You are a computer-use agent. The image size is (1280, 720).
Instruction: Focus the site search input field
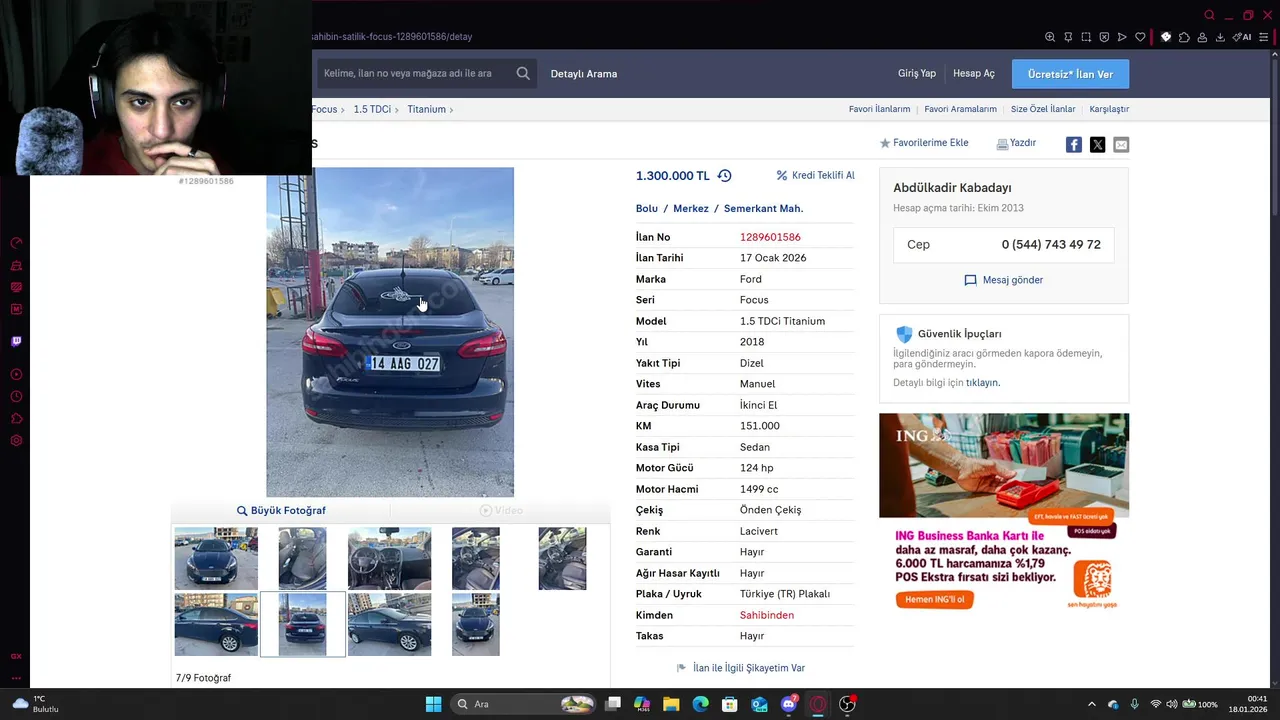[414, 73]
